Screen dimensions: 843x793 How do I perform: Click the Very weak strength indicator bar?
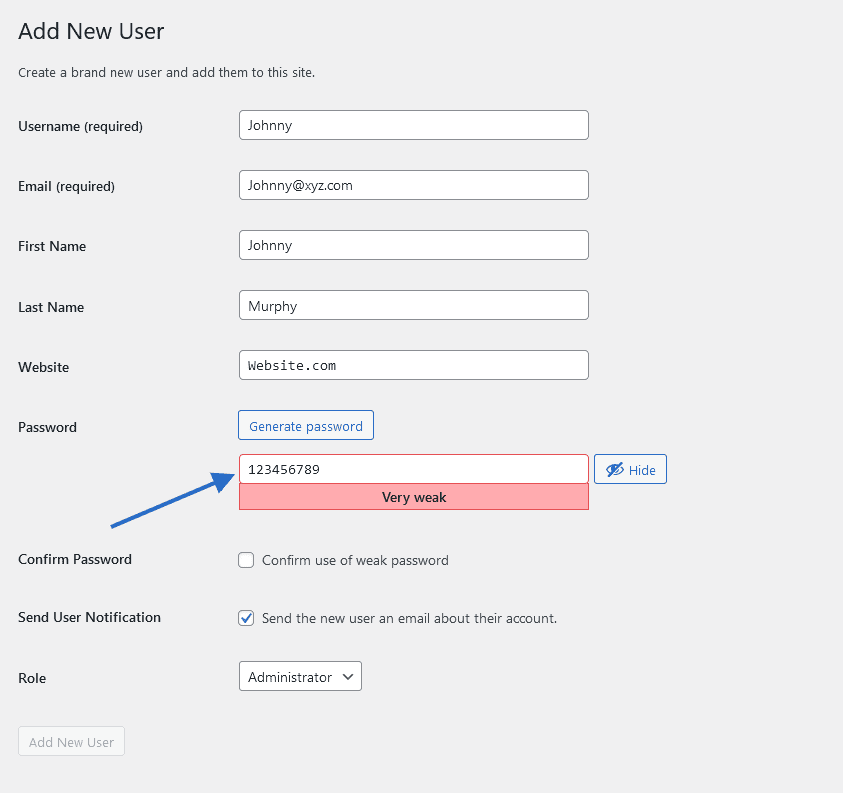point(413,497)
